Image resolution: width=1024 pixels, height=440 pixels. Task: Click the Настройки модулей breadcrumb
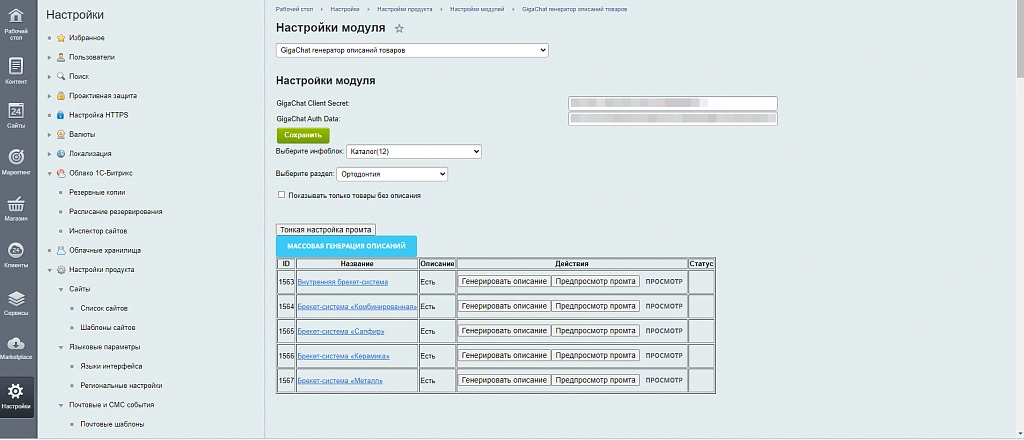pos(477,9)
